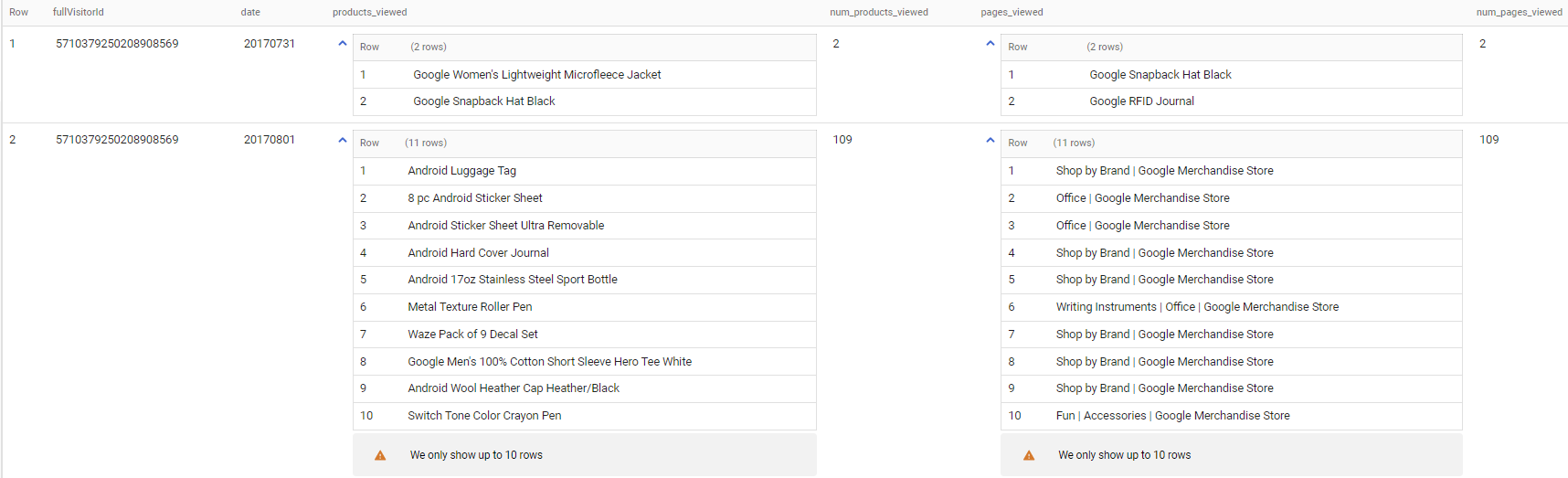This screenshot has height=478, width=1568.
Task: Select 8 pc Android Sticker Sheet
Action: pyautogui.click(x=475, y=198)
